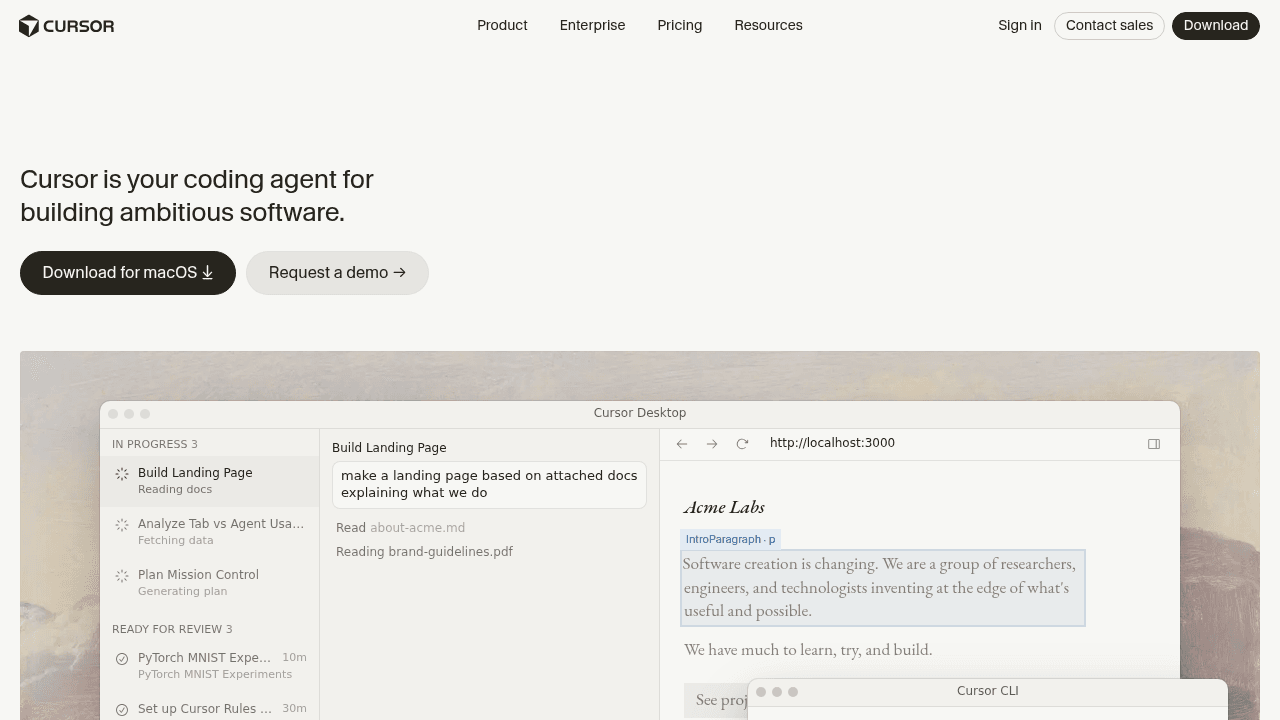
Task: Select the Plan Mission Control task
Action: [x=210, y=583]
